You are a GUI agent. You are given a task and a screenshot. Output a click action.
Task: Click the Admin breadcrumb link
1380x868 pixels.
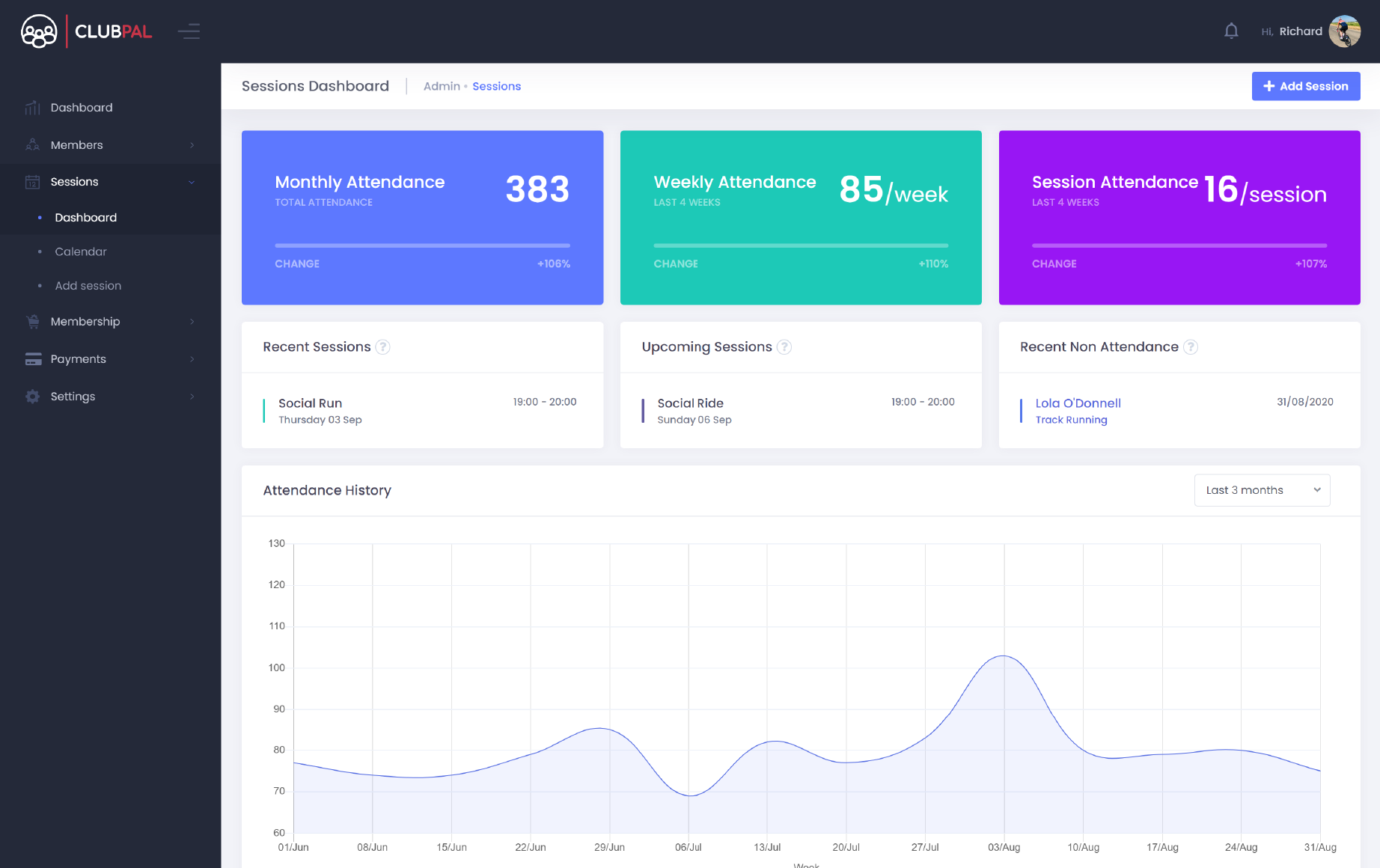point(442,86)
